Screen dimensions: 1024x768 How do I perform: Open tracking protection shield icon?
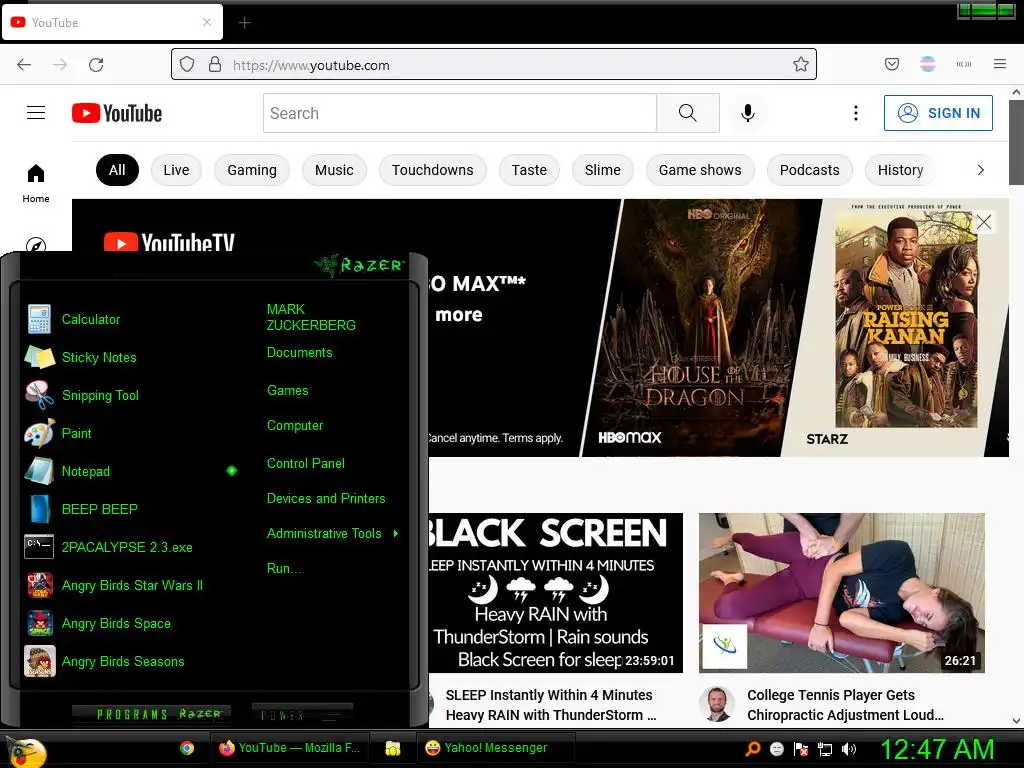tap(187, 64)
